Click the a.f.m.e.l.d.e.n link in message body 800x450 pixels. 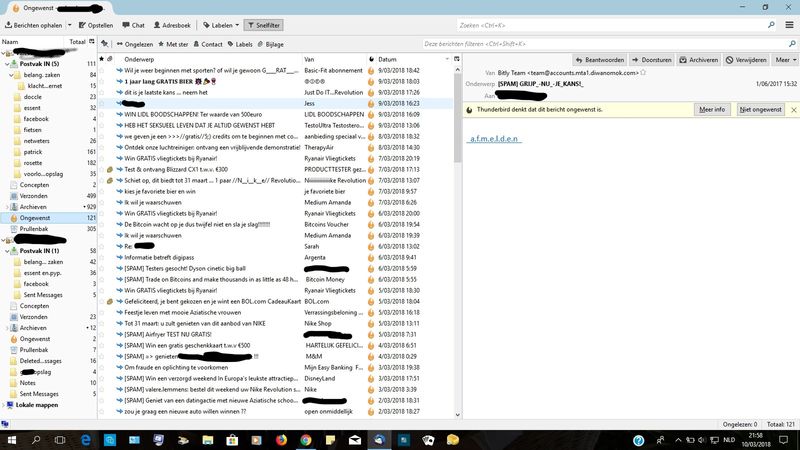tap(494, 138)
